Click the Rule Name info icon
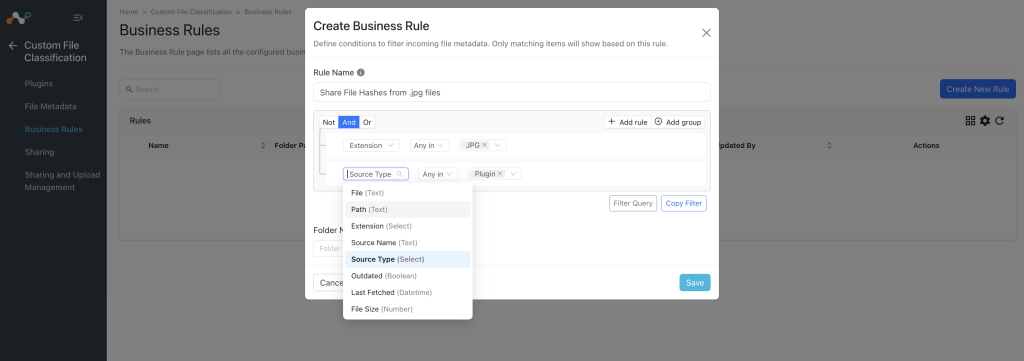Image resolution: width=1024 pixels, height=361 pixels. (360, 72)
